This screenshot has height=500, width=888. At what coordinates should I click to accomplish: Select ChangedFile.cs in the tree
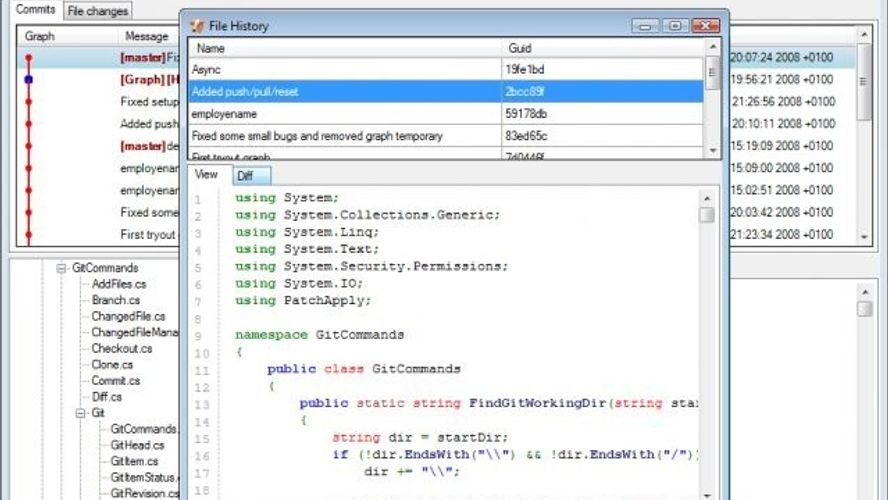[128, 317]
